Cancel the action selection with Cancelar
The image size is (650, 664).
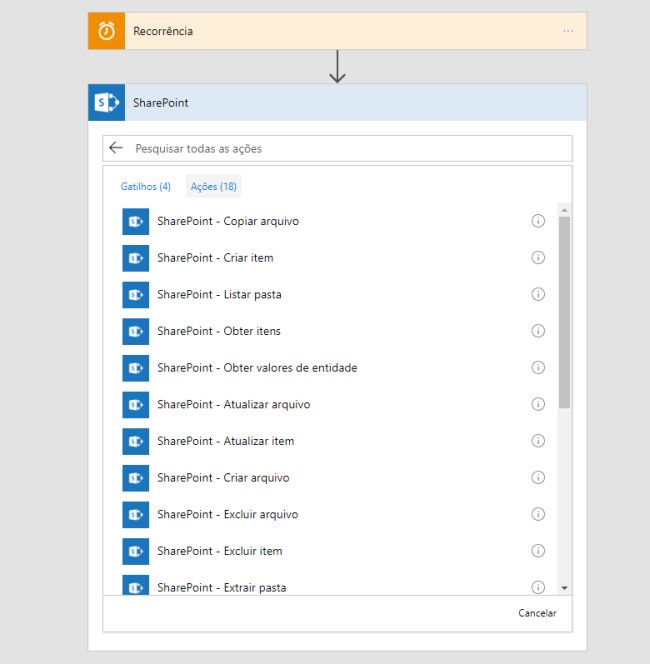(x=537, y=613)
